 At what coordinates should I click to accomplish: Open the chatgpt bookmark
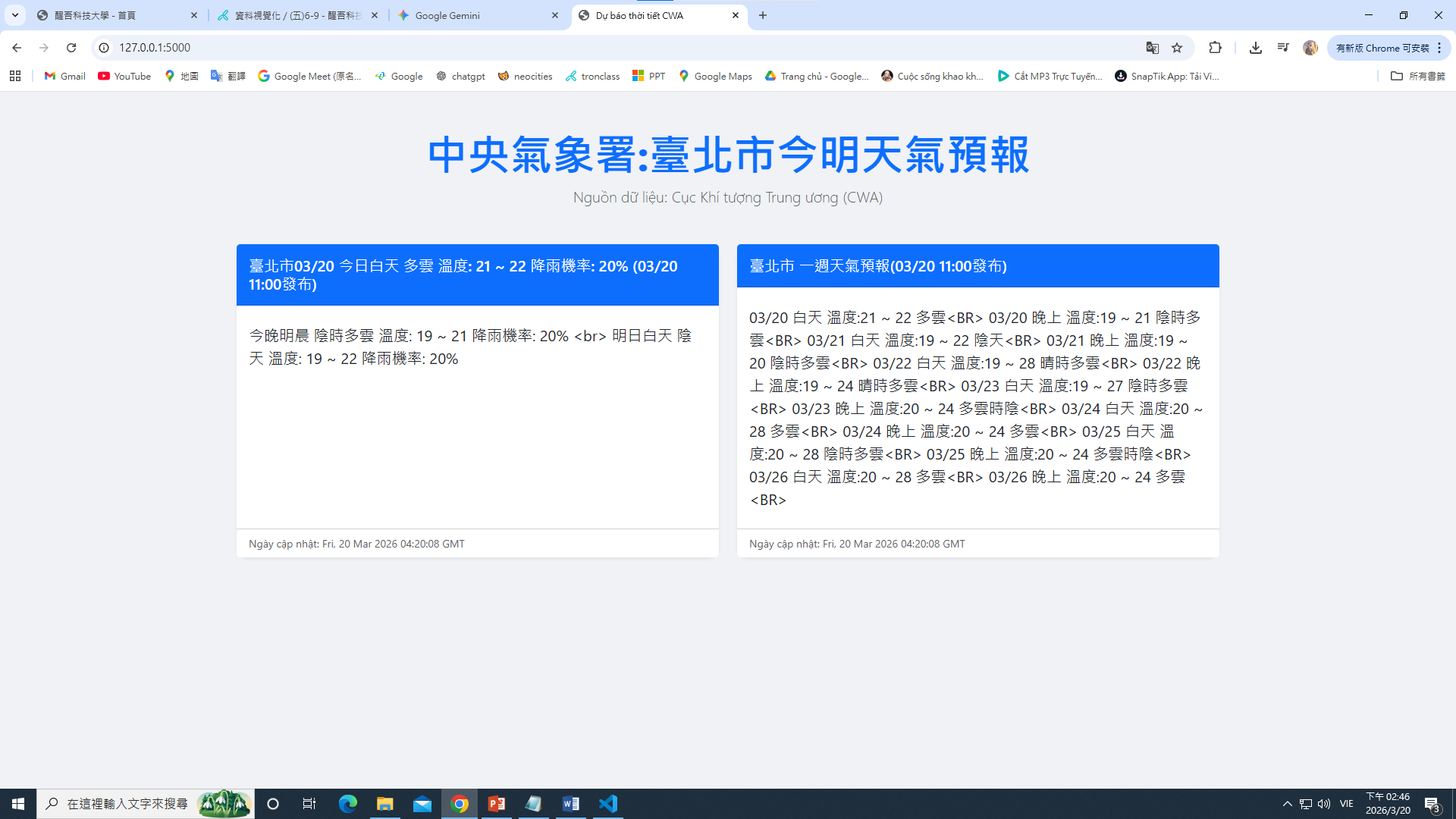(460, 76)
